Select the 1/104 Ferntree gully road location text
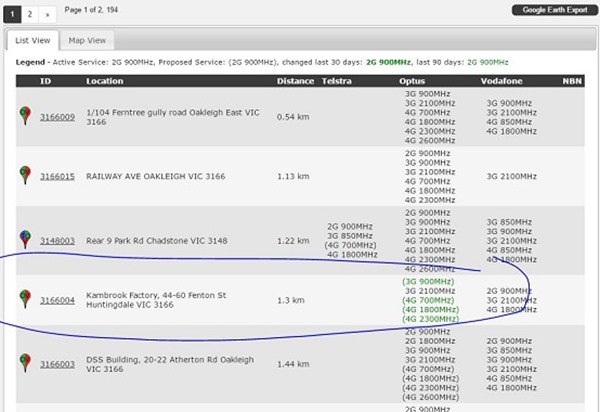600x412 pixels. pos(173,117)
